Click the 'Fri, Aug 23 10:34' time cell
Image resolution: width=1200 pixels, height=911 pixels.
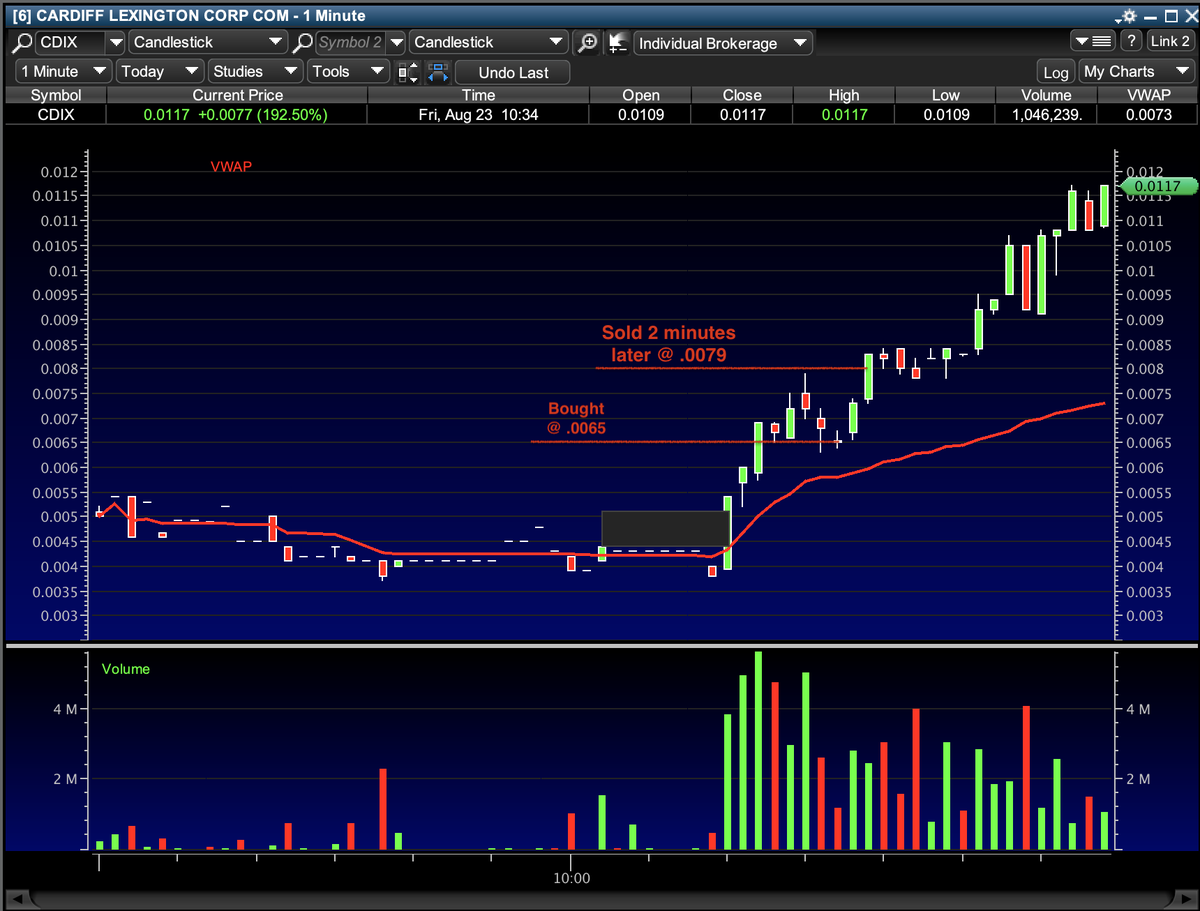coord(478,114)
